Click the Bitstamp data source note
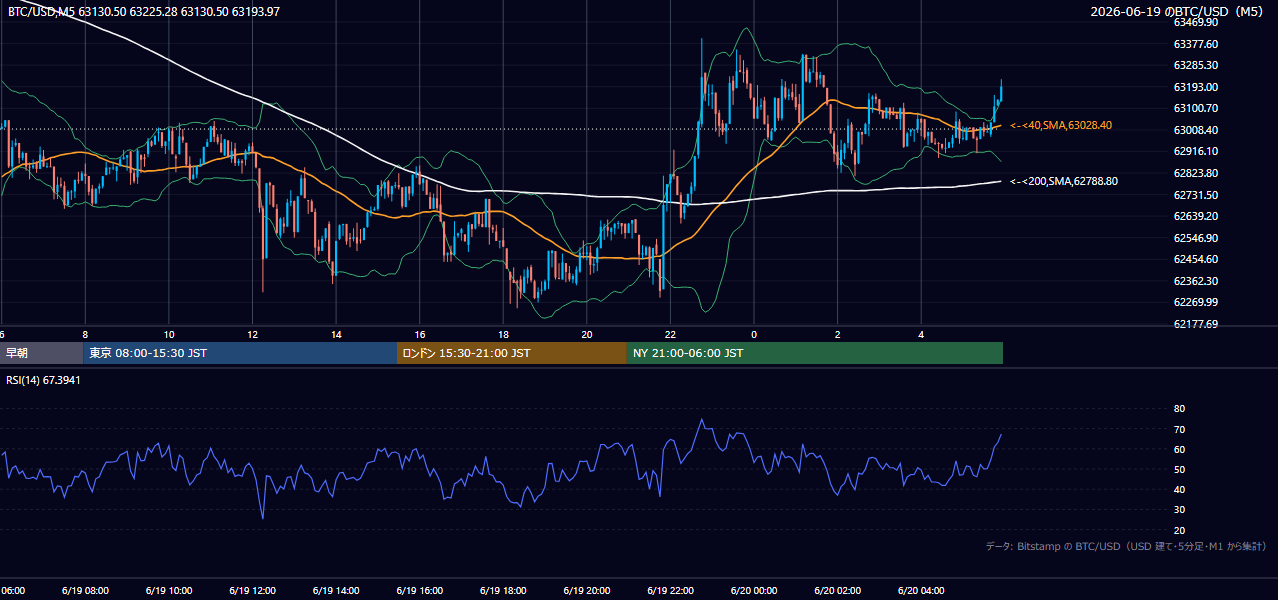This screenshot has width=1278, height=600. click(1127, 546)
